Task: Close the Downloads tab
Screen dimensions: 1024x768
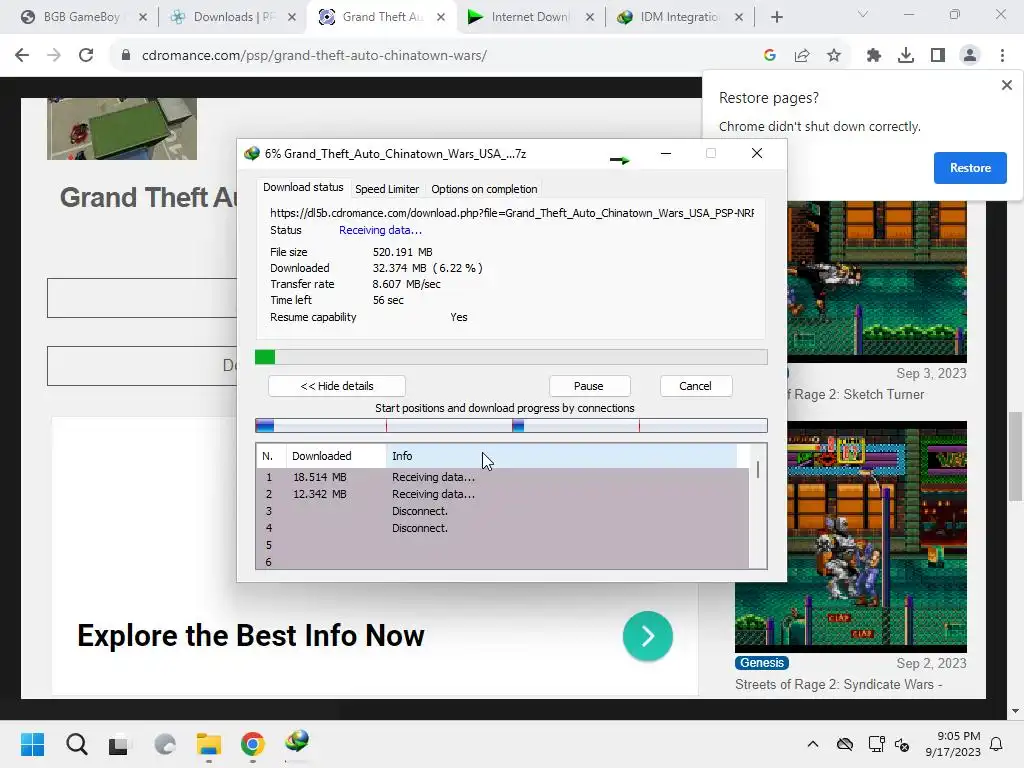Action: tap(292, 17)
